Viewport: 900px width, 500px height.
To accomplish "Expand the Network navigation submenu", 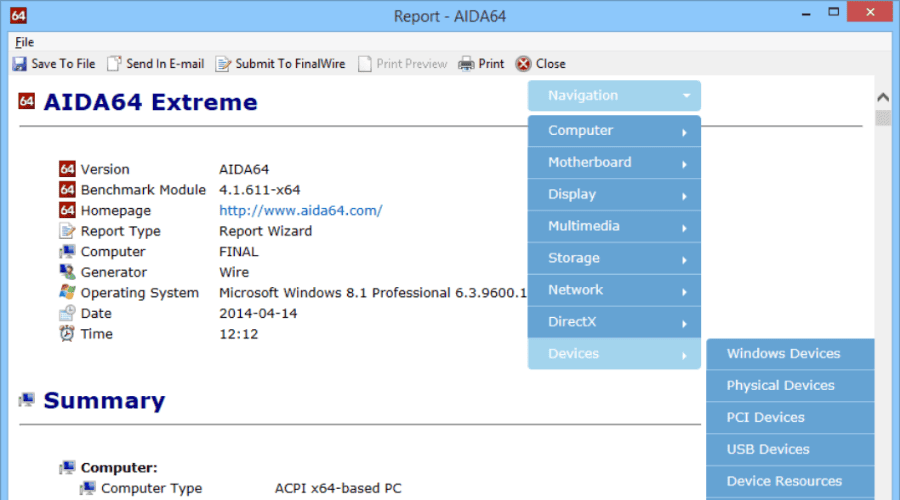I will click(x=614, y=290).
